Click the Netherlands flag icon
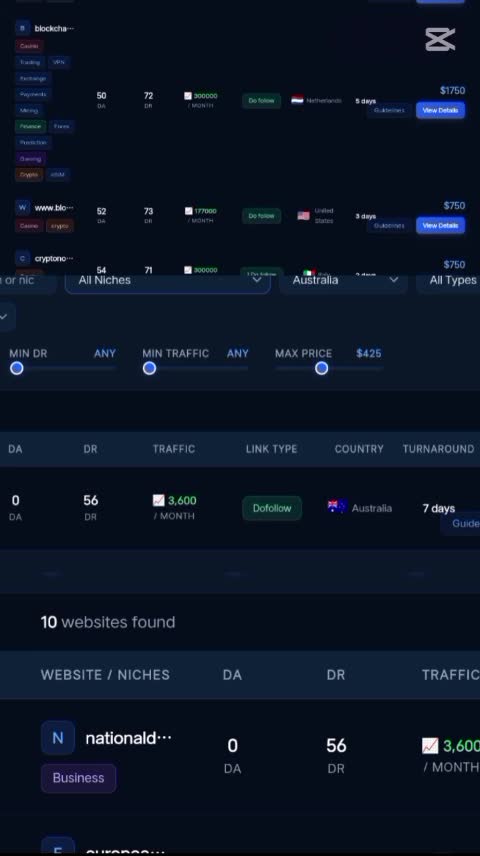Screen dimensions: 480x856 click(x=298, y=100)
